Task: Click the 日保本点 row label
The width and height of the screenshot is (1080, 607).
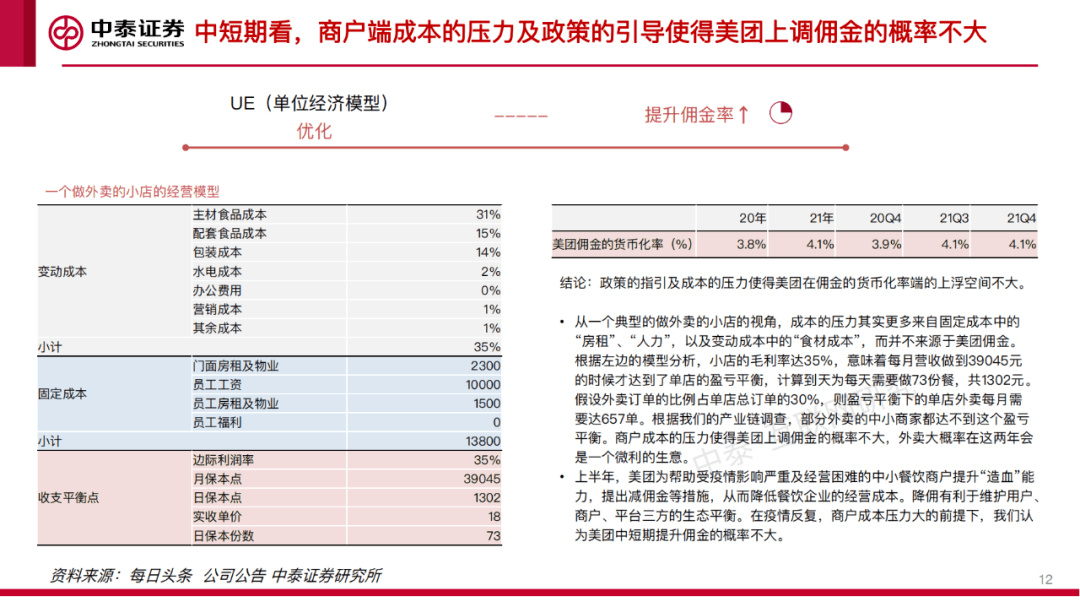Action: tap(217, 497)
